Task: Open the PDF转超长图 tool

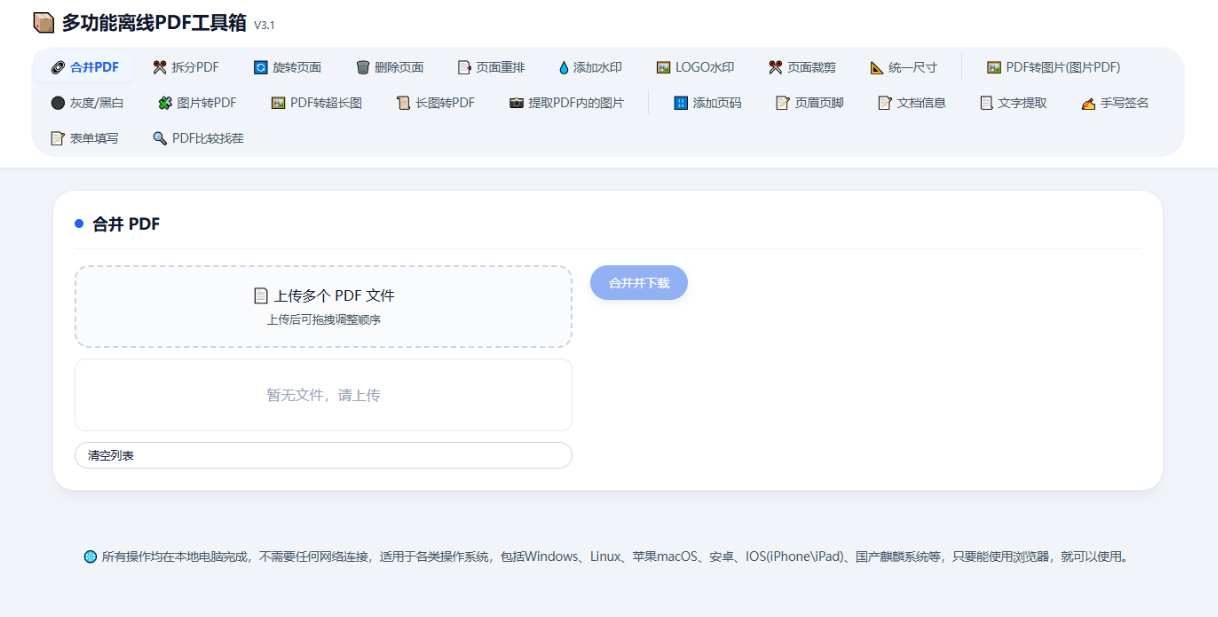Action: [x=316, y=102]
